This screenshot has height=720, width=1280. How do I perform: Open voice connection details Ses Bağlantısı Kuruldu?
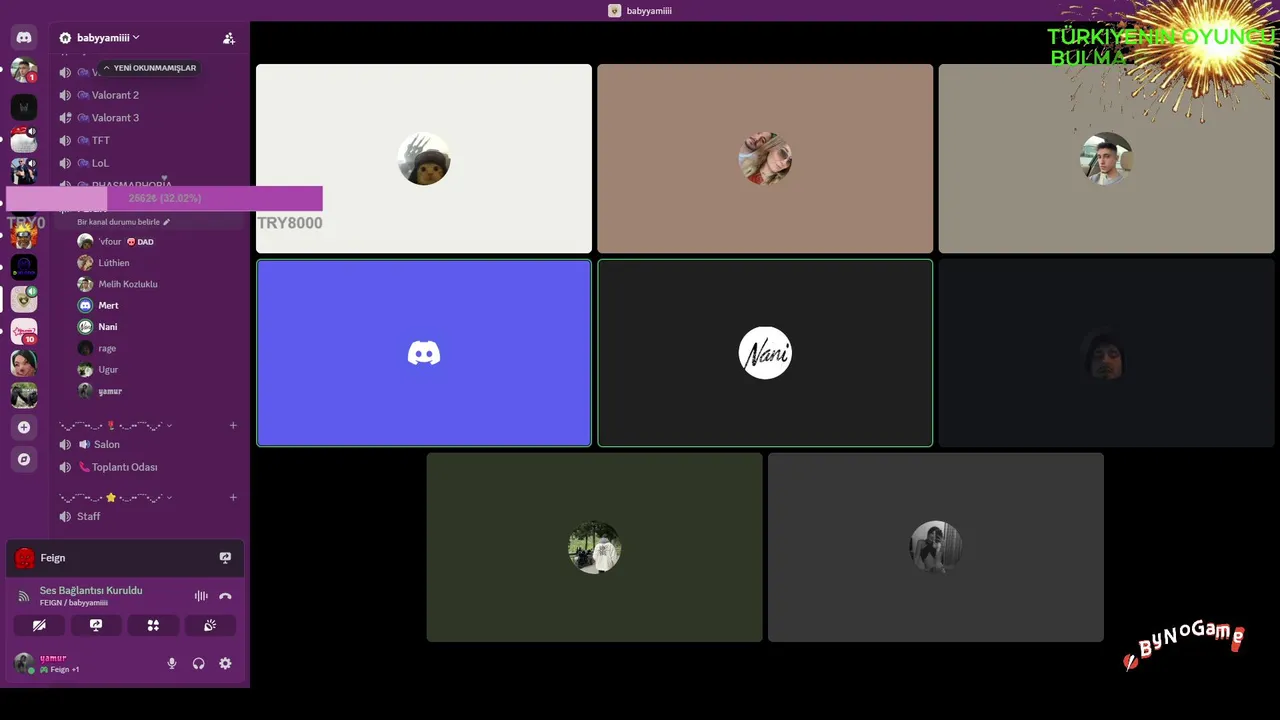click(x=91, y=590)
